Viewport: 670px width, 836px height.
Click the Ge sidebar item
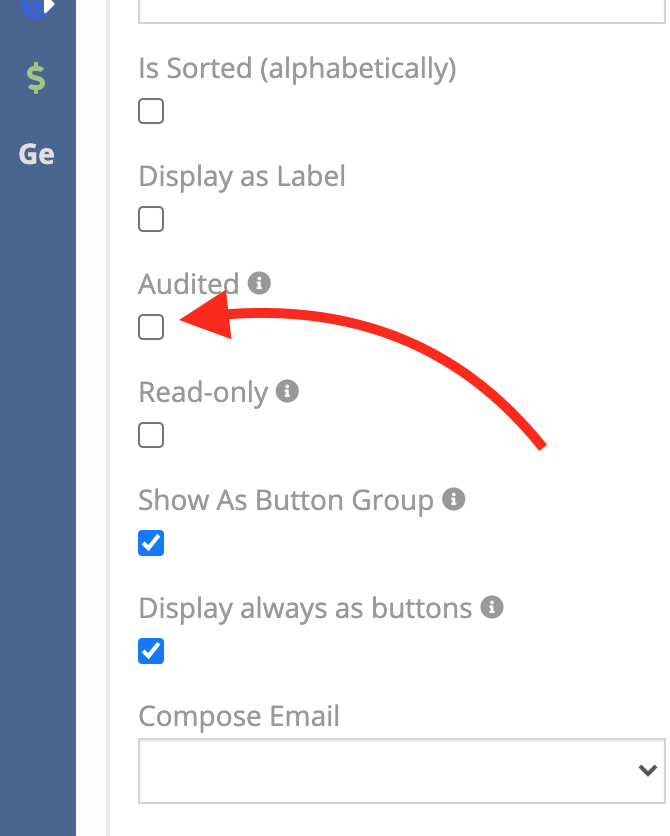[36, 155]
